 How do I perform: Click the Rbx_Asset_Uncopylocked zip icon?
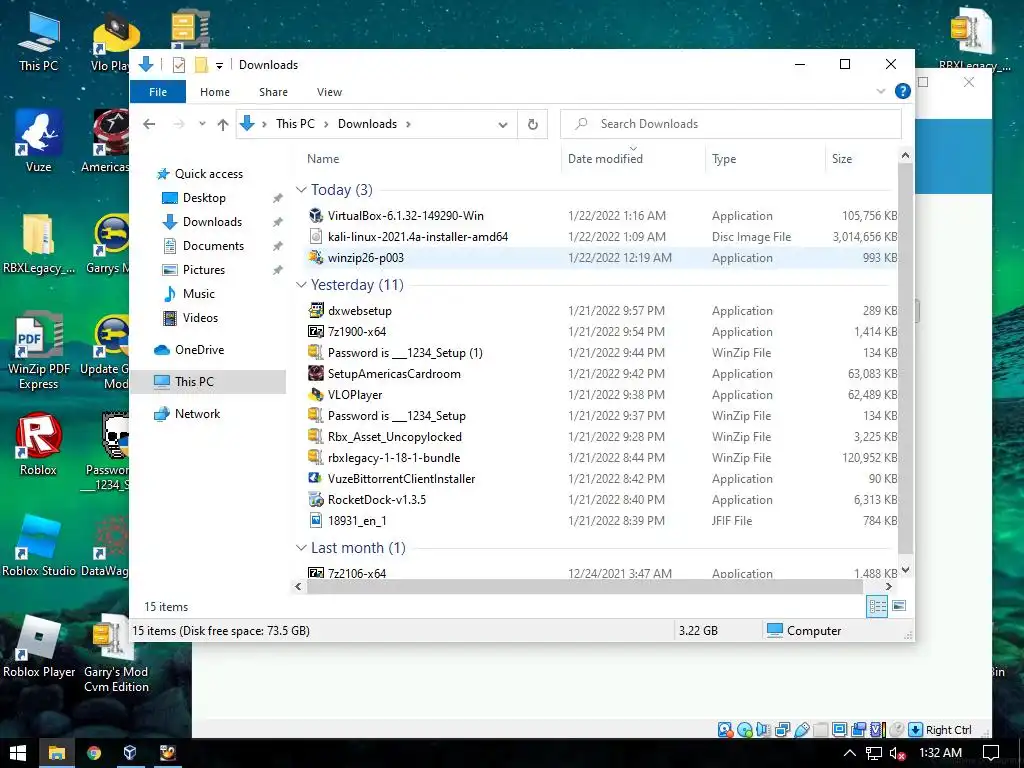click(316, 436)
